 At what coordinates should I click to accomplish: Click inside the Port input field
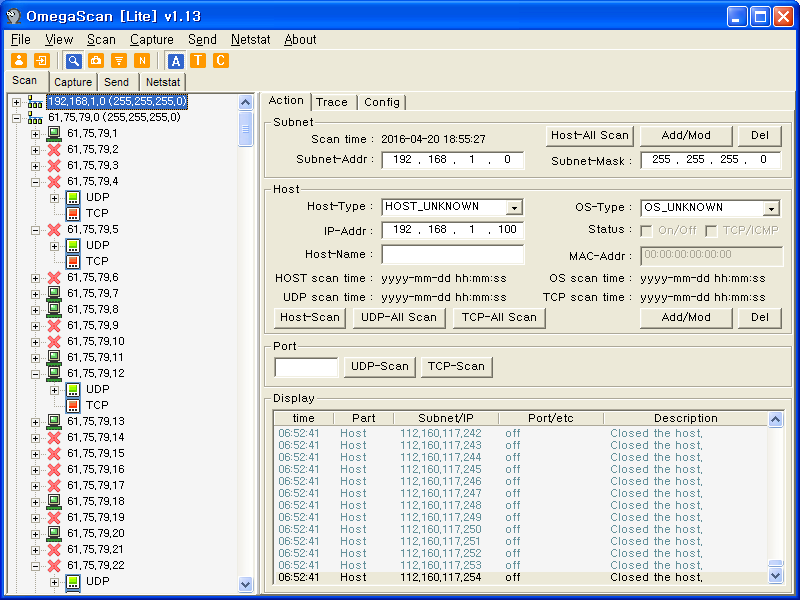click(305, 366)
